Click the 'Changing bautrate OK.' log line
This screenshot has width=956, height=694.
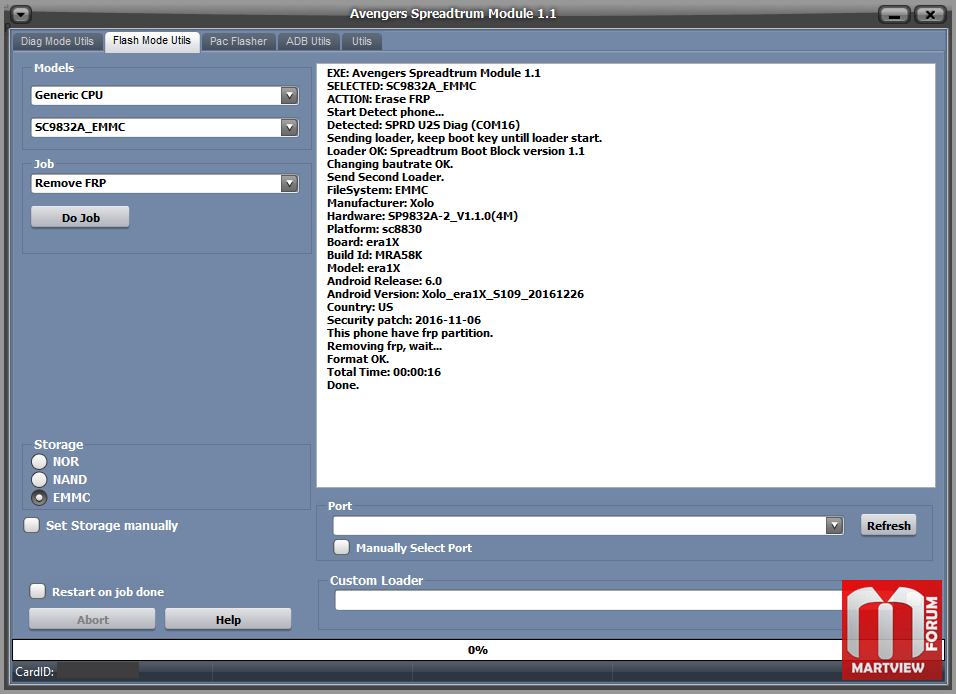pos(390,164)
